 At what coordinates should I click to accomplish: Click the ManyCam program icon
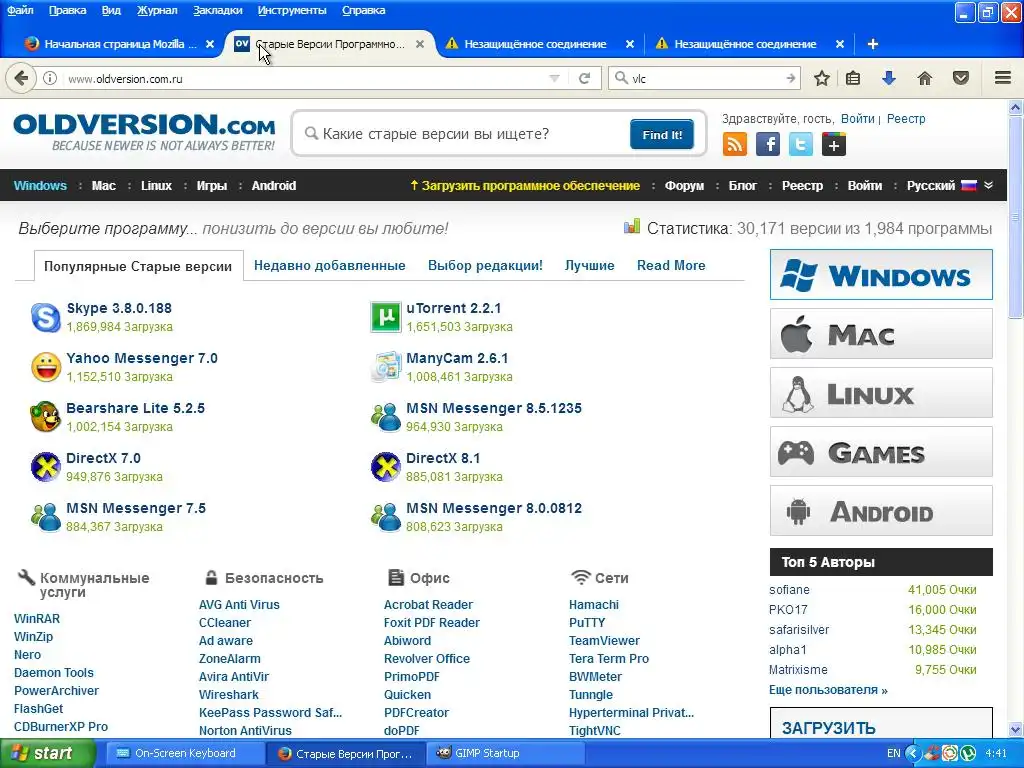coord(386,367)
